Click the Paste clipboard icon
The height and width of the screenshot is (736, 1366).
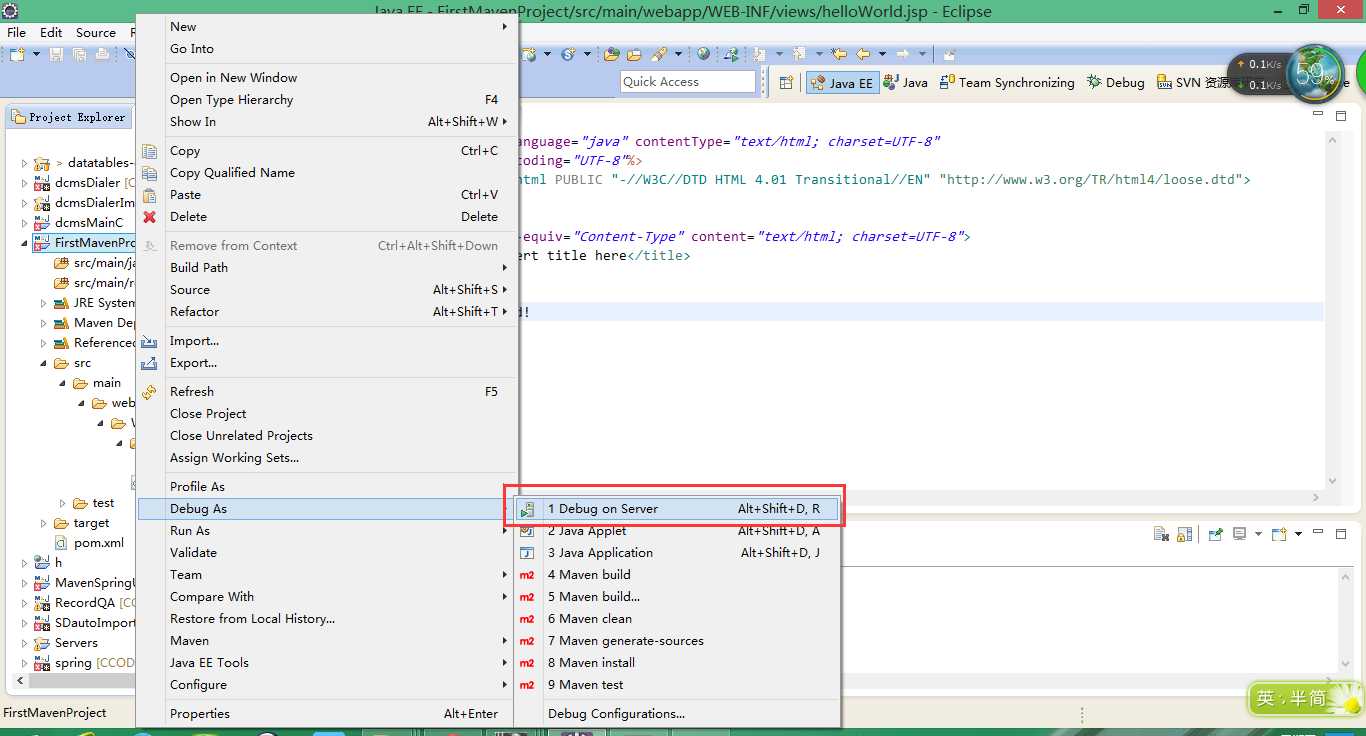click(x=150, y=195)
